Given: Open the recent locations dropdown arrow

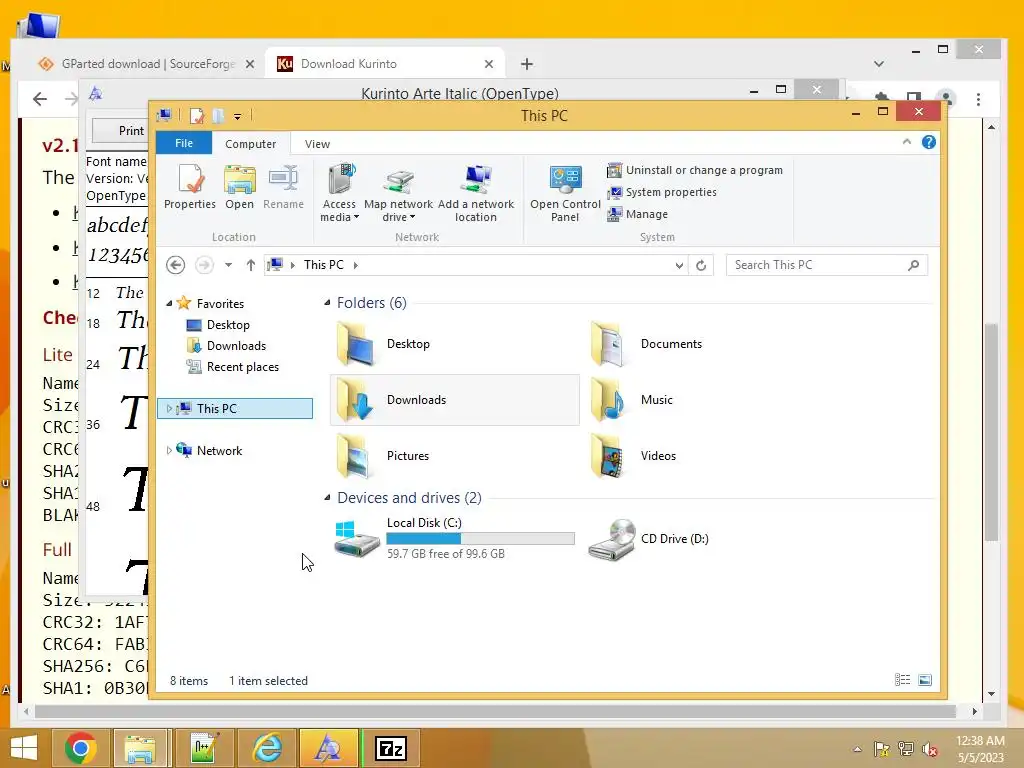Looking at the screenshot, I should pos(229,265).
